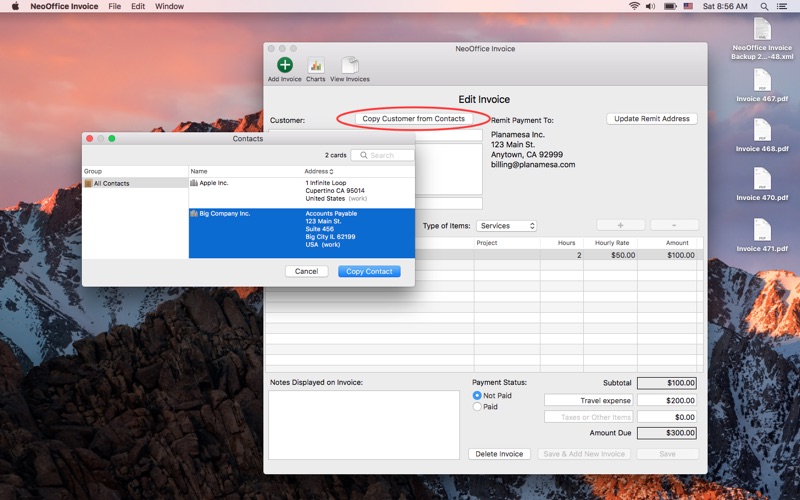Click the Wi-Fi icon in menu bar
Screen dimensions: 800x500
[x=634, y=6]
